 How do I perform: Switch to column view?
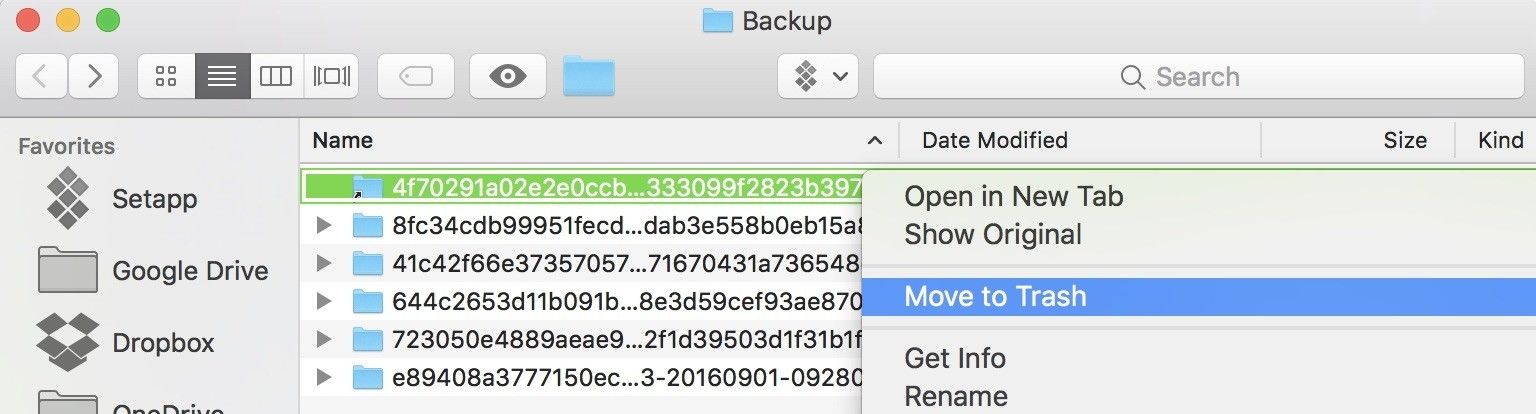pyautogui.click(x=275, y=77)
